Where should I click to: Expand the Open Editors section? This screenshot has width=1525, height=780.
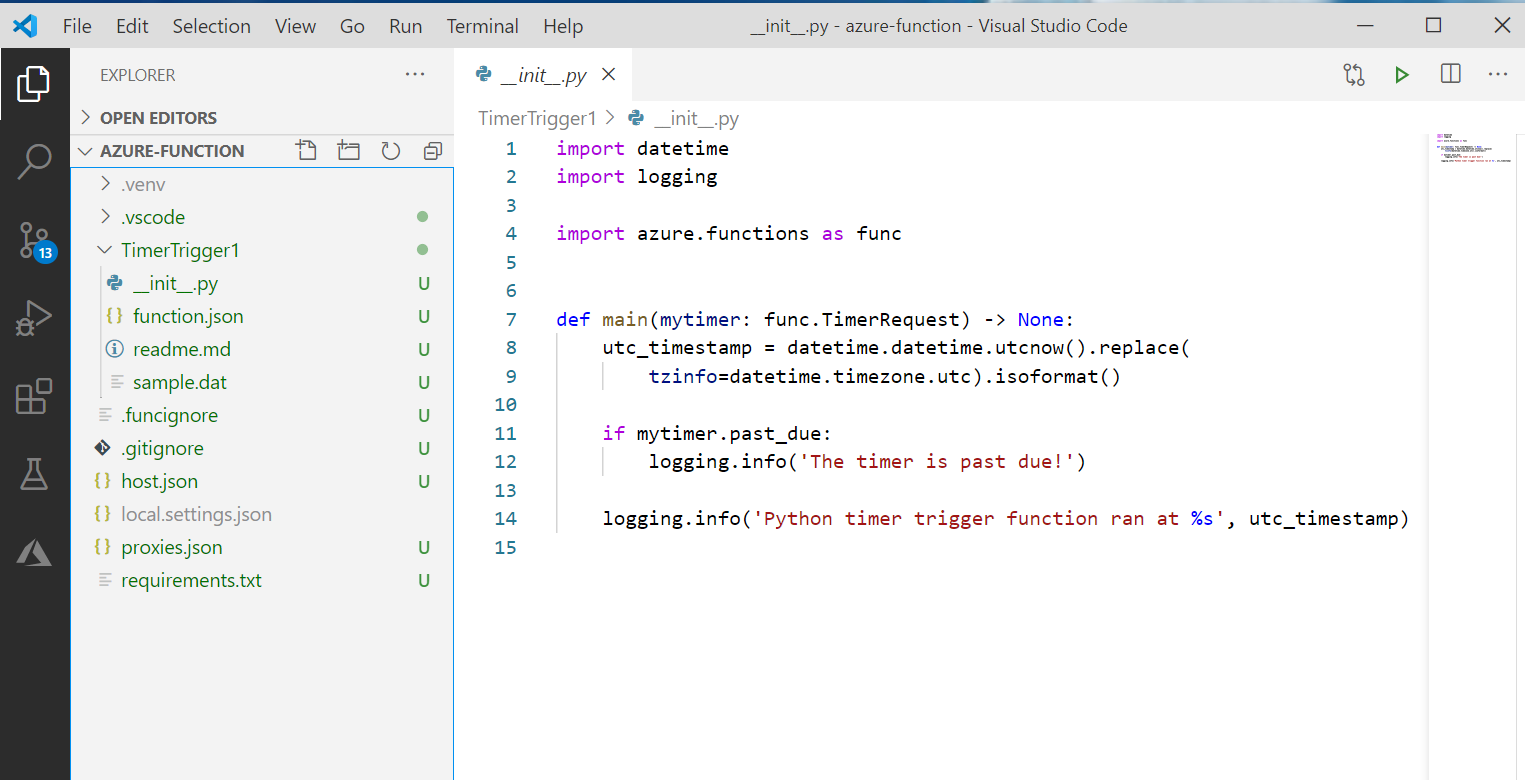[262, 118]
